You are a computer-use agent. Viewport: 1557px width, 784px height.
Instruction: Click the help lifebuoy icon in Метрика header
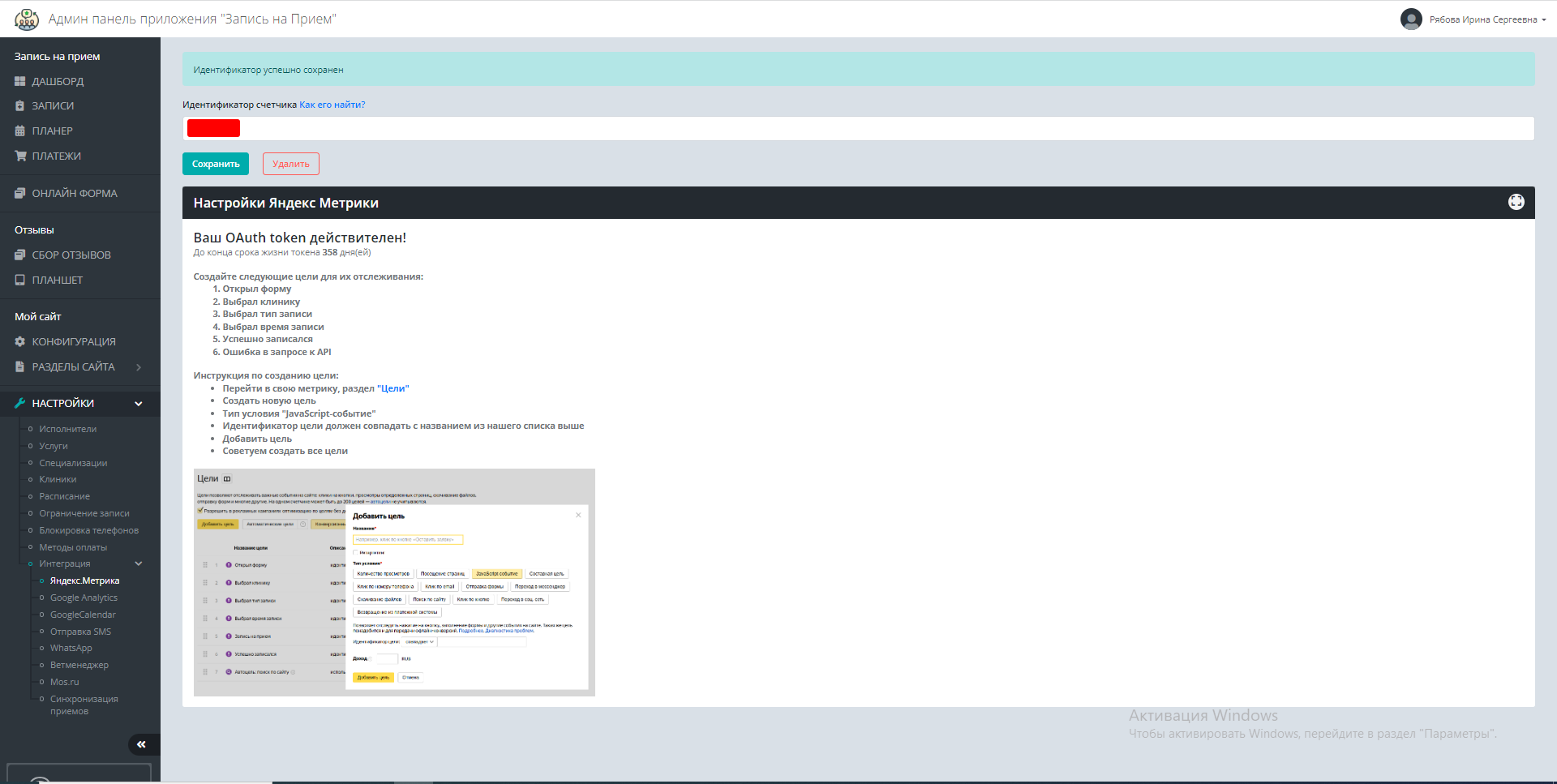point(1516,203)
